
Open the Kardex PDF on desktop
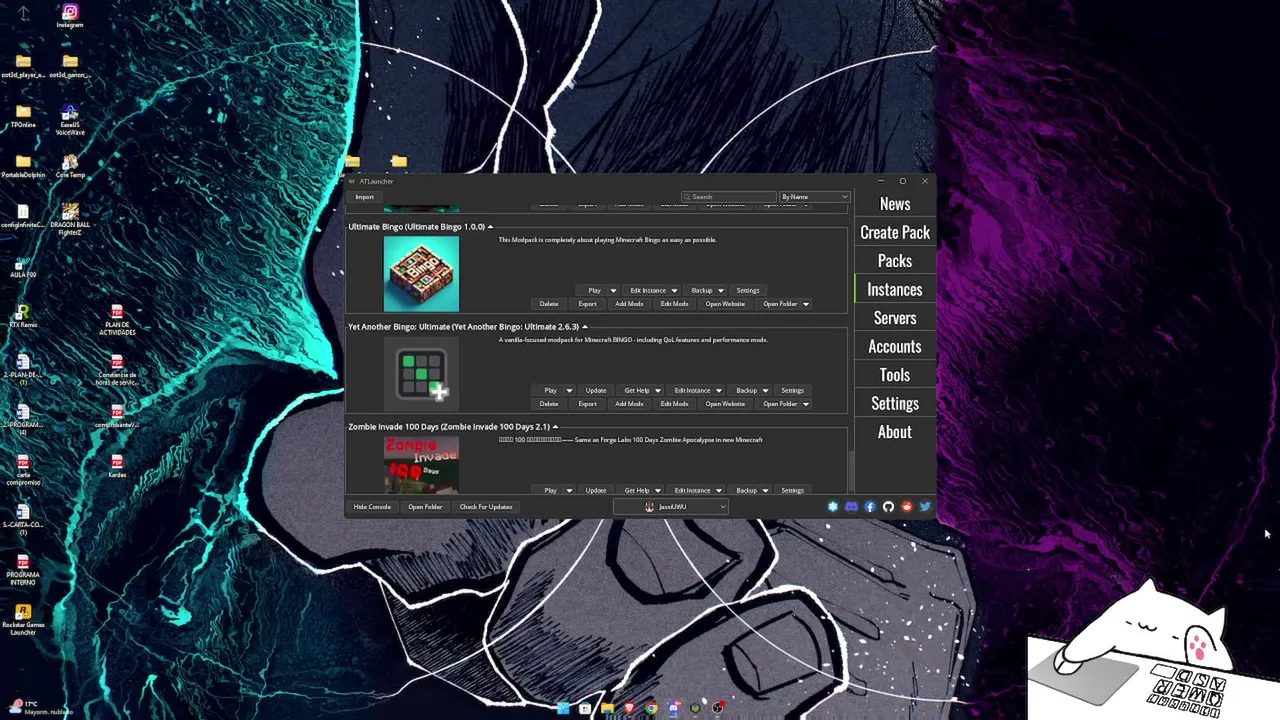pos(117,466)
